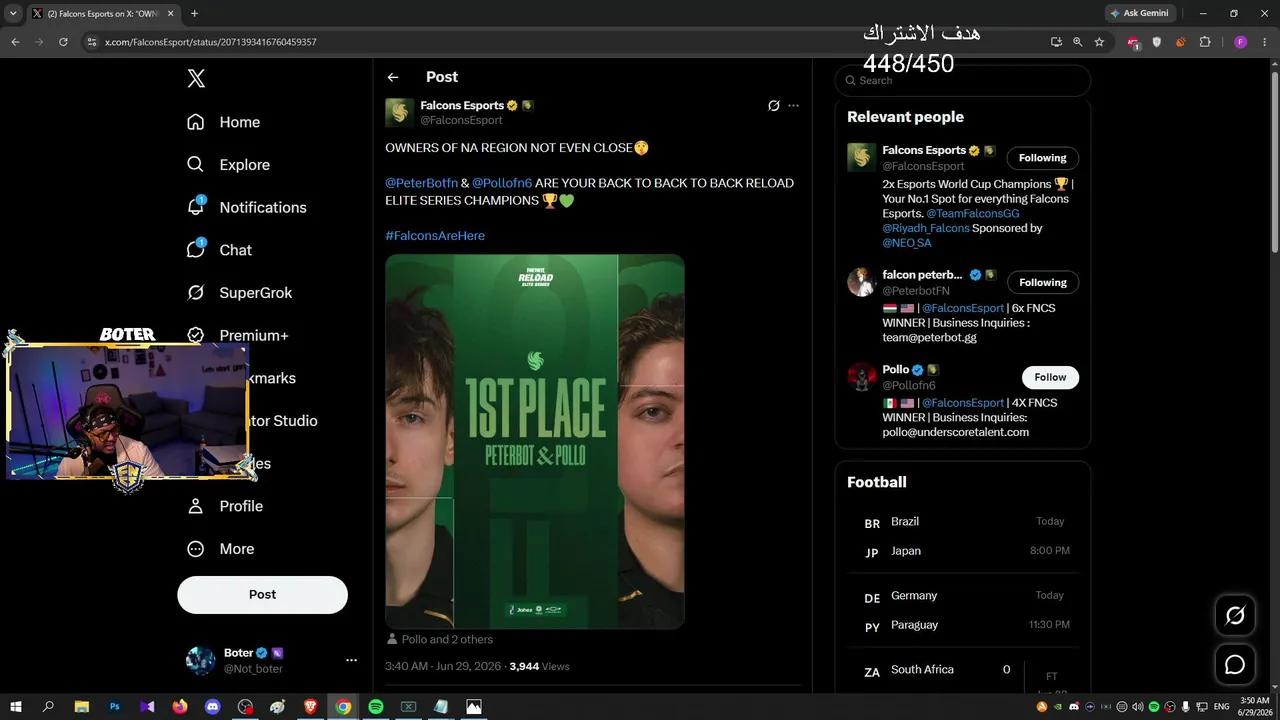Click the floating Grok button
This screenshot has width=1280, height=720.
pos(1235,615)
